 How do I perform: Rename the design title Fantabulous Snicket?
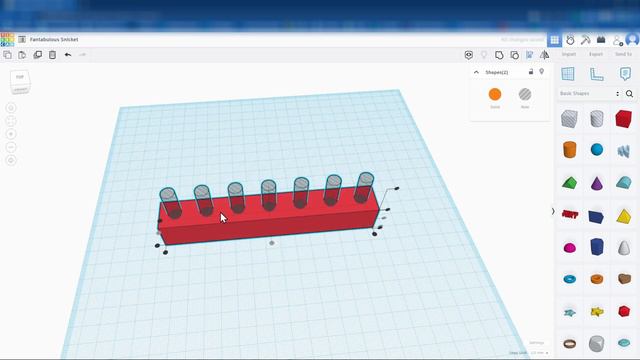(54, 40)
